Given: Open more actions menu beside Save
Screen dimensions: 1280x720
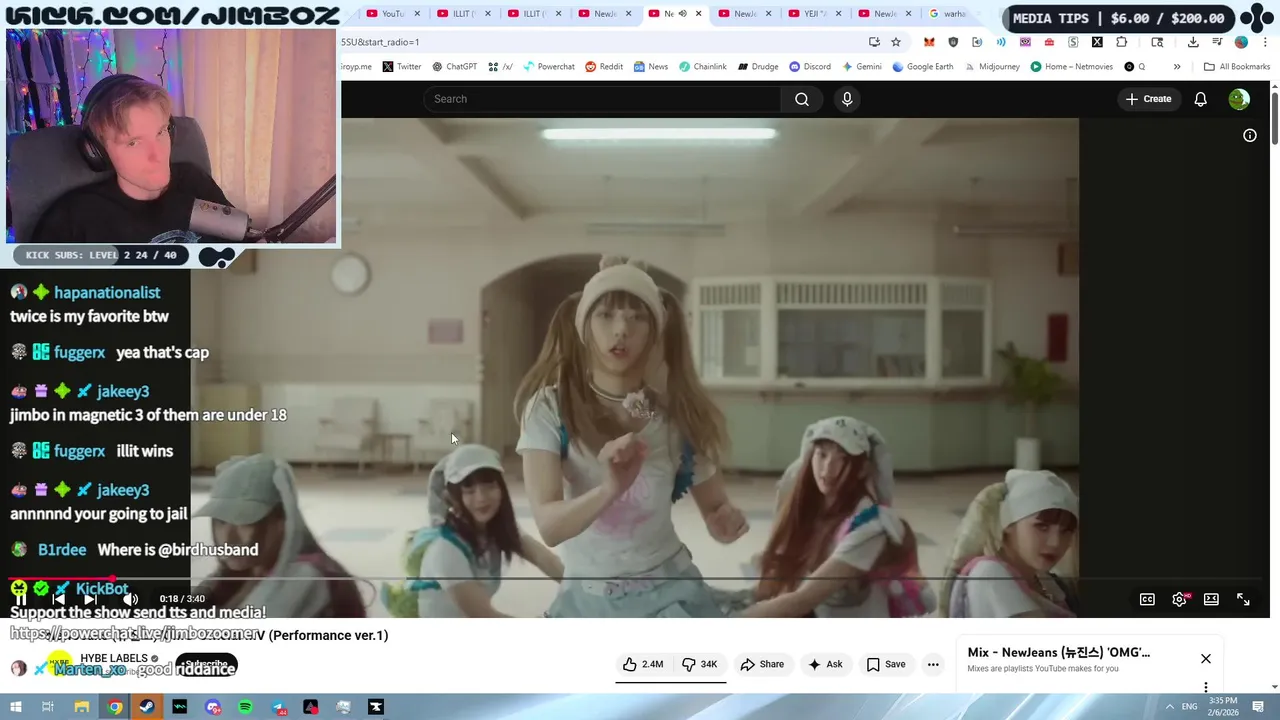Looking at the screenshot, I should pyautogui.click(x=933, y=664).
